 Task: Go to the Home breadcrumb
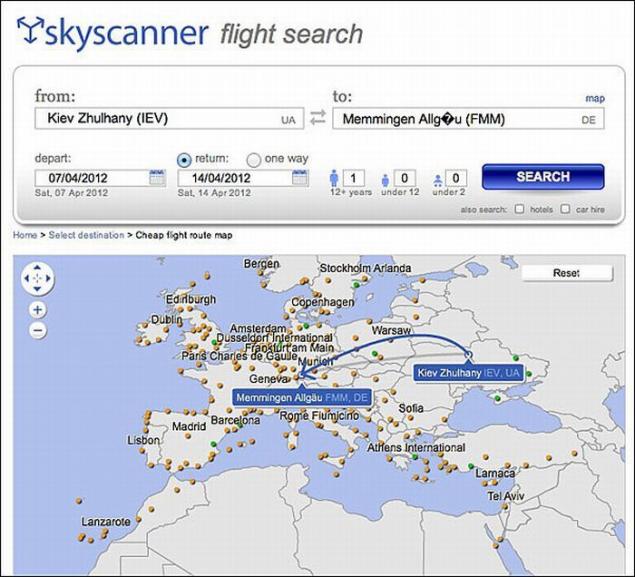pos(25,235)
